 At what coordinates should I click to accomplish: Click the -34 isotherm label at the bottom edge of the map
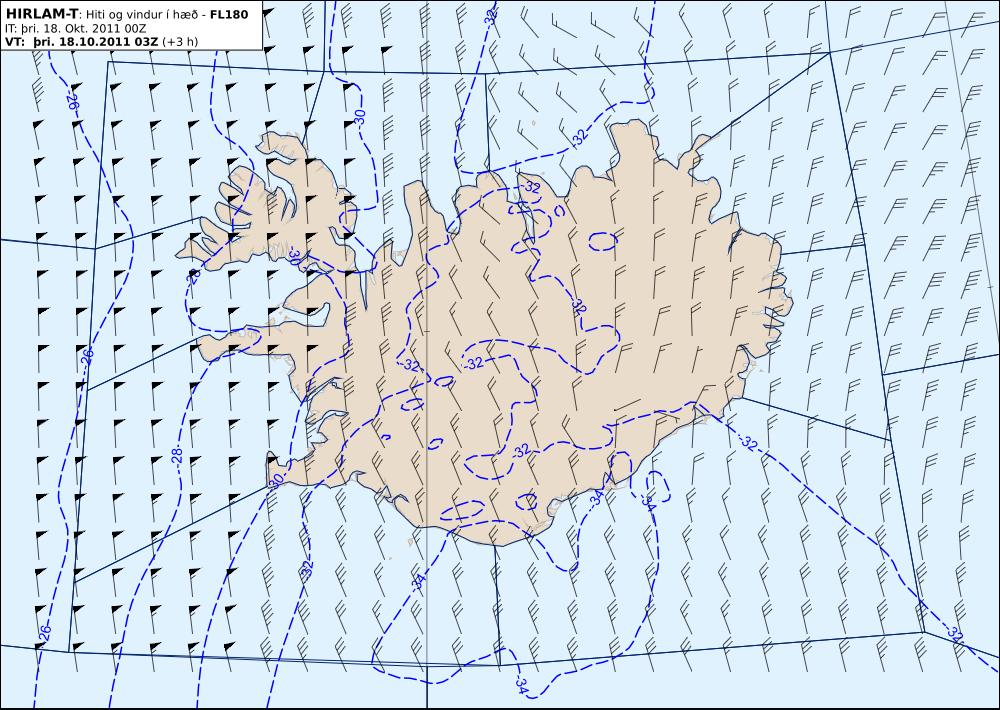click(x=521, y=686)
